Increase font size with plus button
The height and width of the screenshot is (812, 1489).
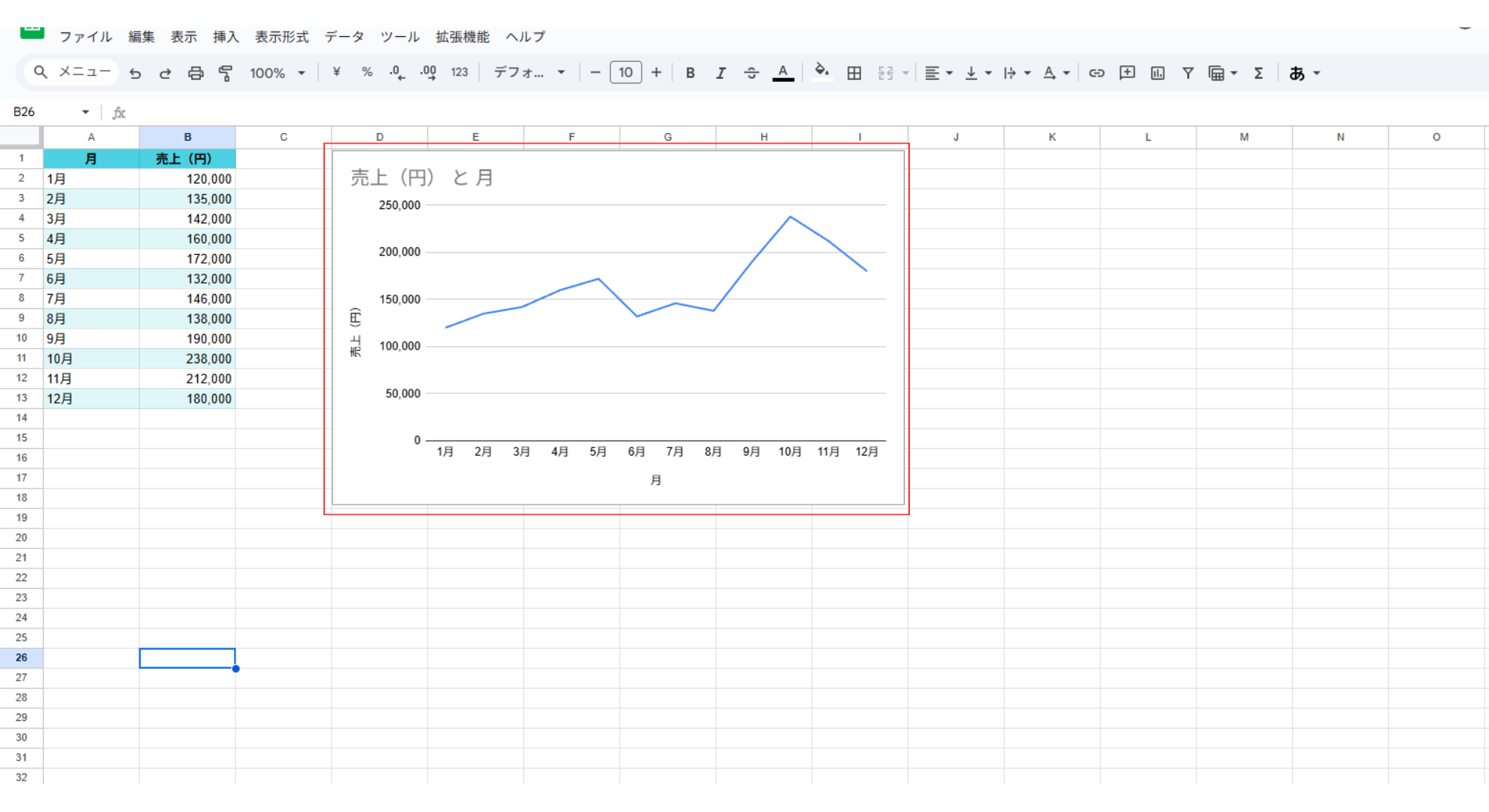(657, 72)
